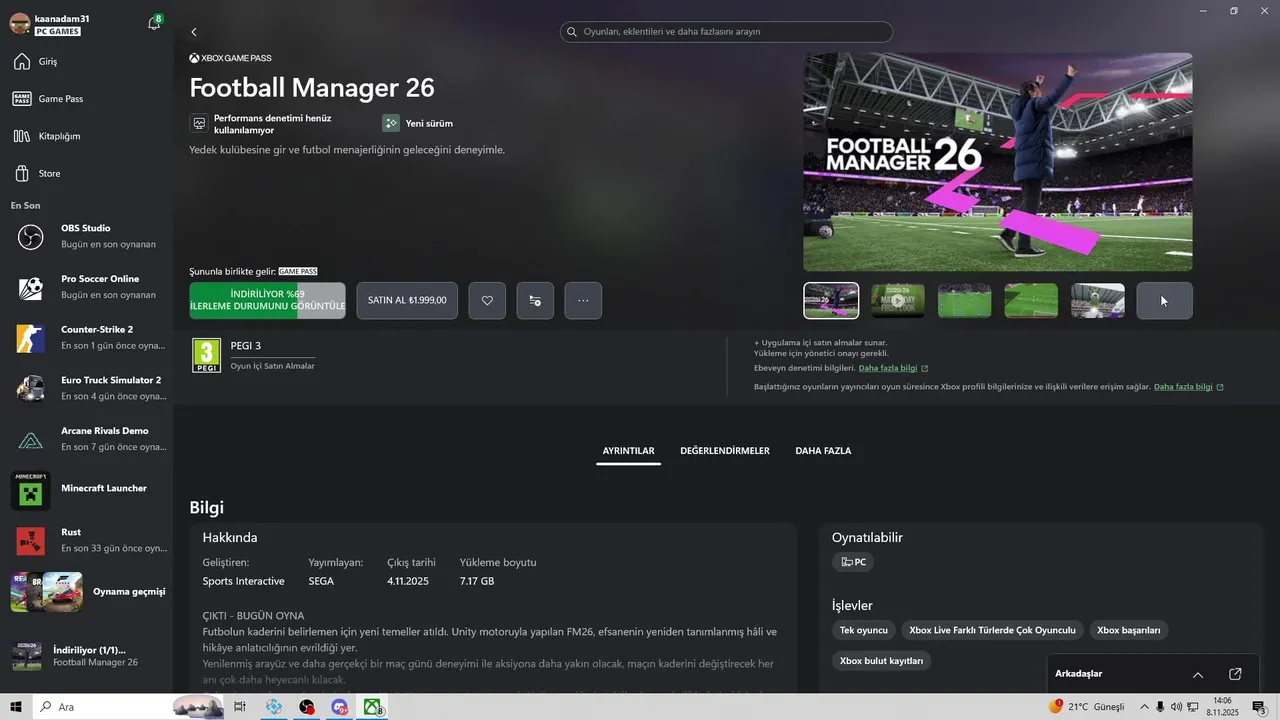Open the Windows Start menu

(15, 707)
